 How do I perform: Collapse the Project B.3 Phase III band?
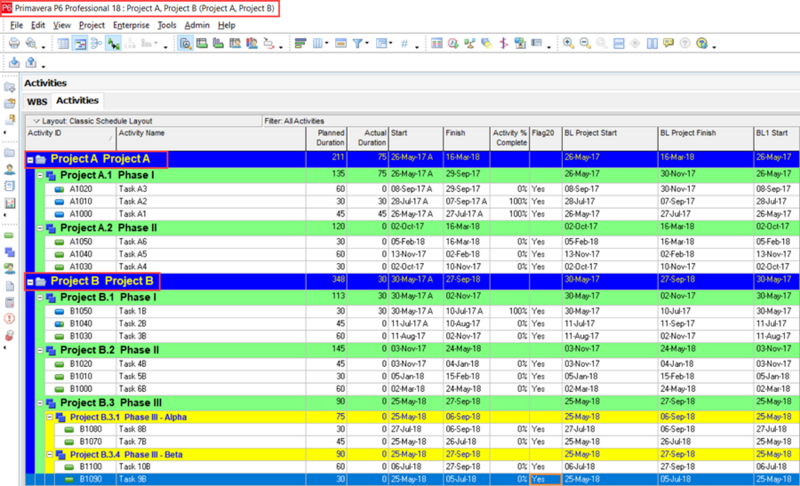click(40, 403)
